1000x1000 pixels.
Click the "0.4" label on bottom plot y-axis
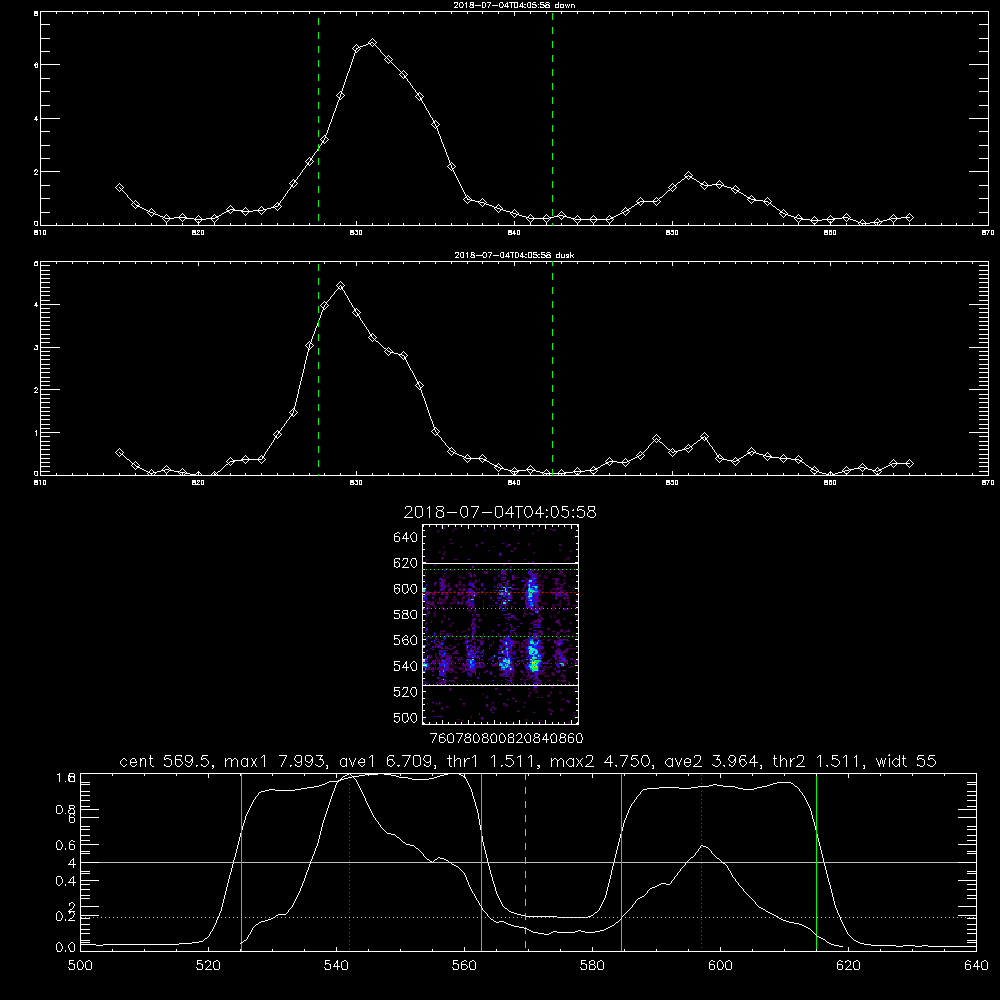point(66,881)
